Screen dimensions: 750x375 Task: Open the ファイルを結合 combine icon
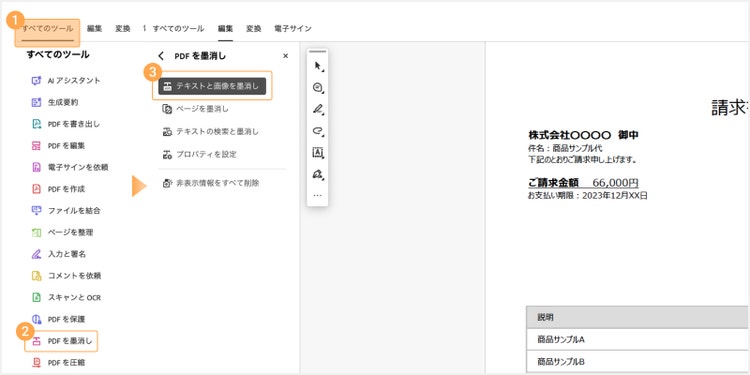tap(36, 210)
